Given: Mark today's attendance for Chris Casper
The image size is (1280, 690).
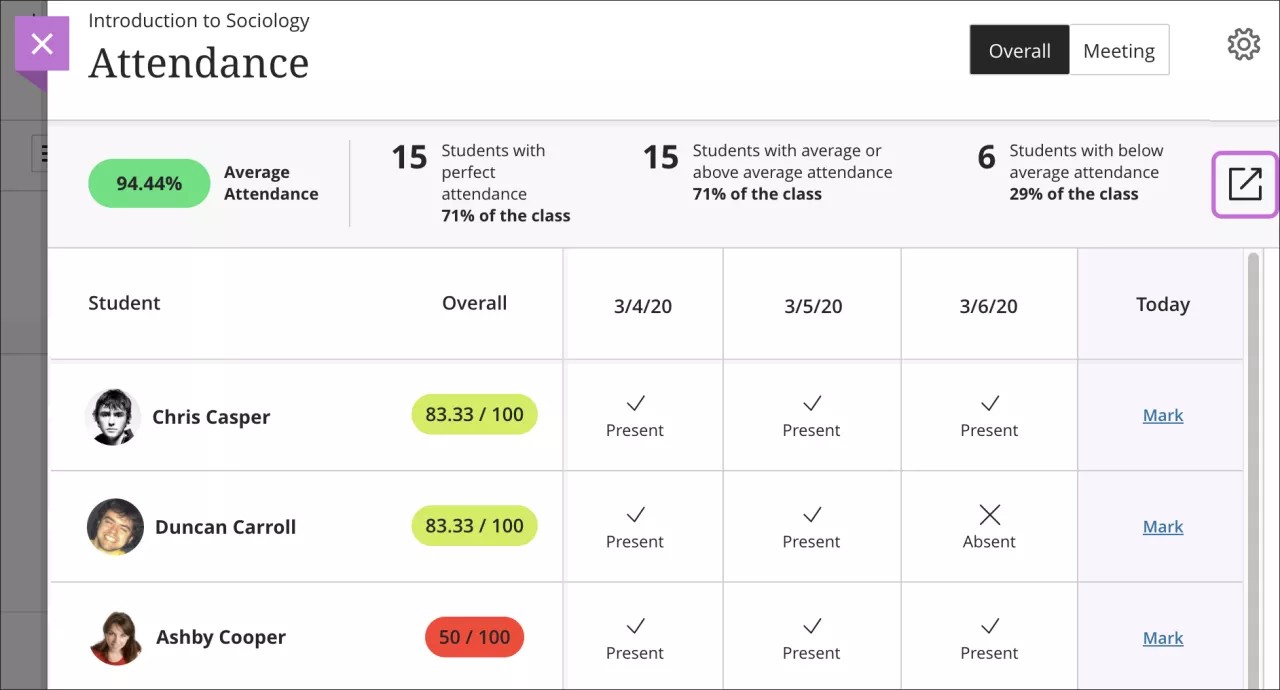Looking at the screenshot, I should 1162,415.
